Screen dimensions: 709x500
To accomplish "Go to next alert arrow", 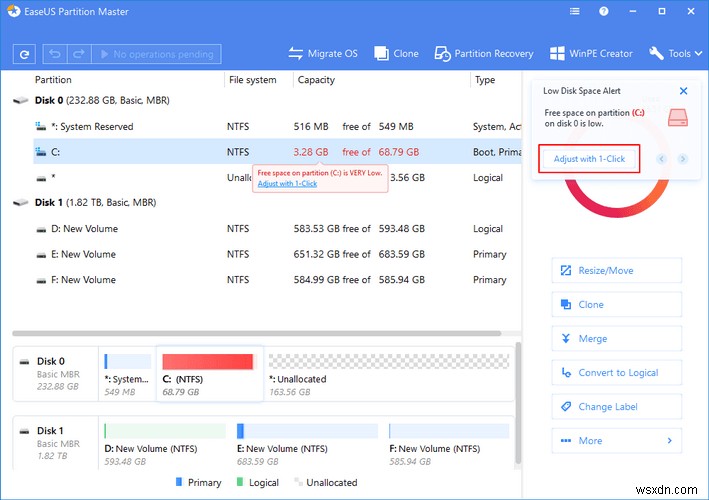I will click(682, 159).
